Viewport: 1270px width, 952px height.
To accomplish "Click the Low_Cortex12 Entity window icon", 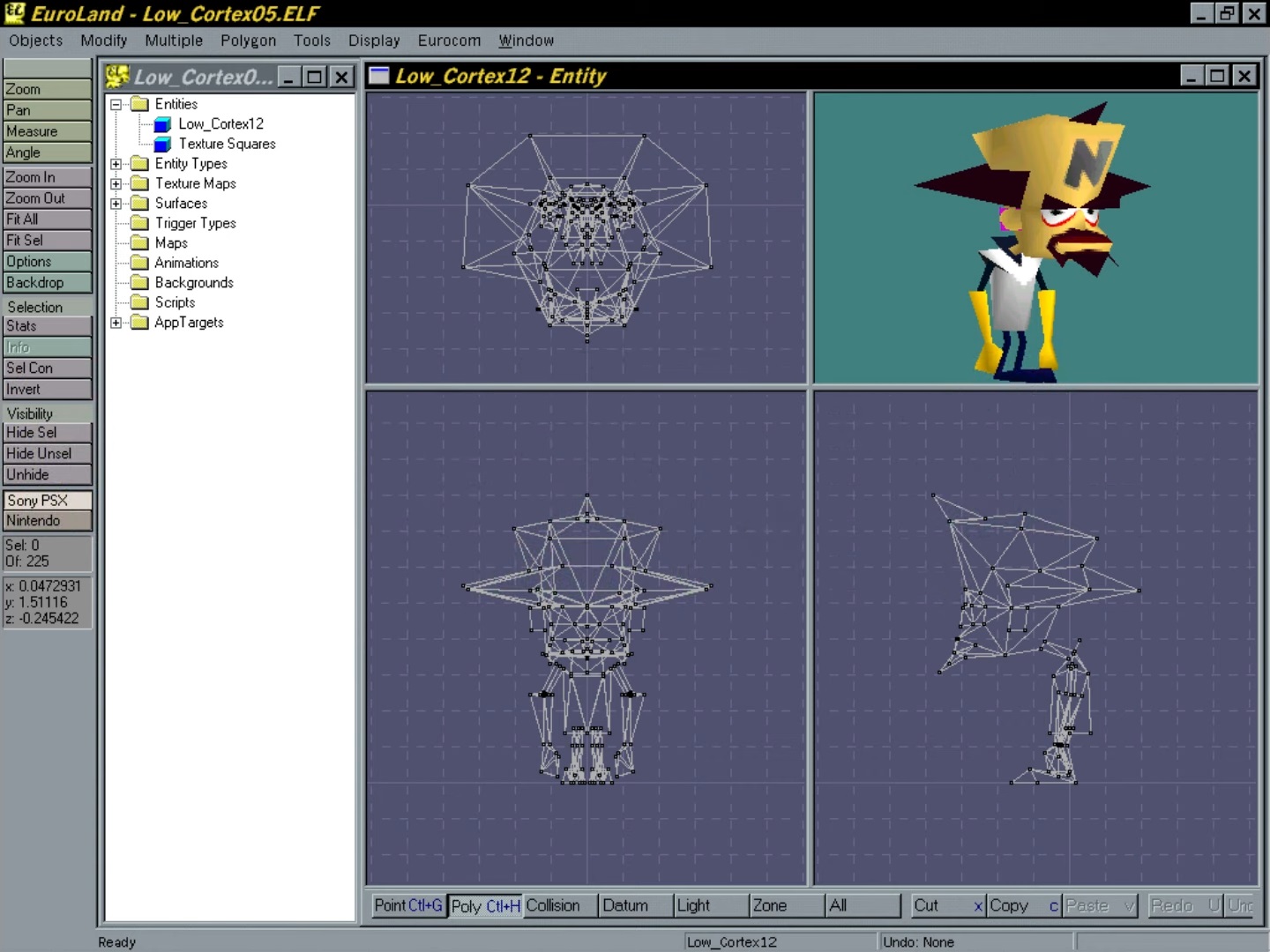I will coord(379,76).
